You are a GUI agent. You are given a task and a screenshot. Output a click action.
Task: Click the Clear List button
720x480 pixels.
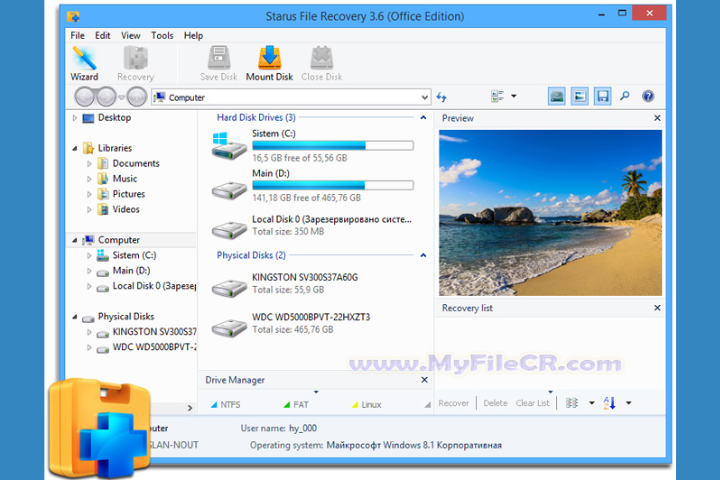coord(532,403)
